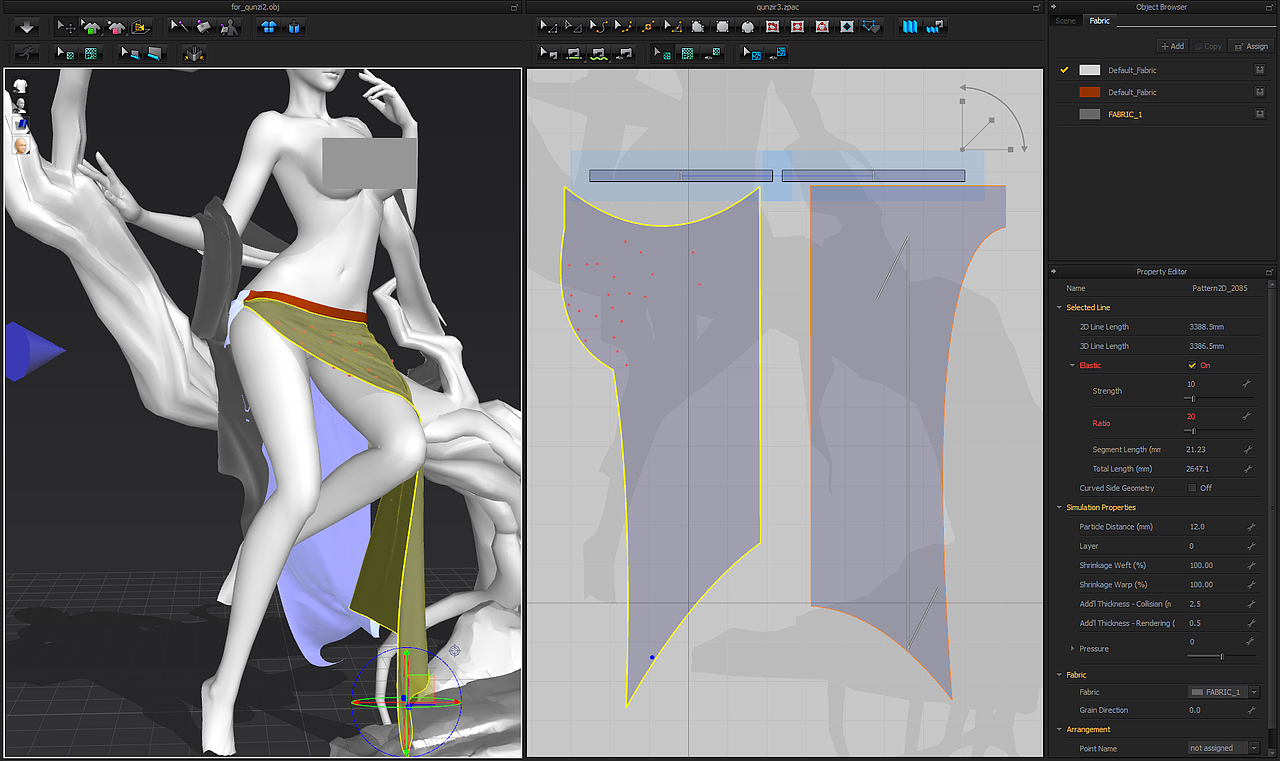Select the red Internal Rectangle tool
The image size is (1280, 761).
[797, 27]
